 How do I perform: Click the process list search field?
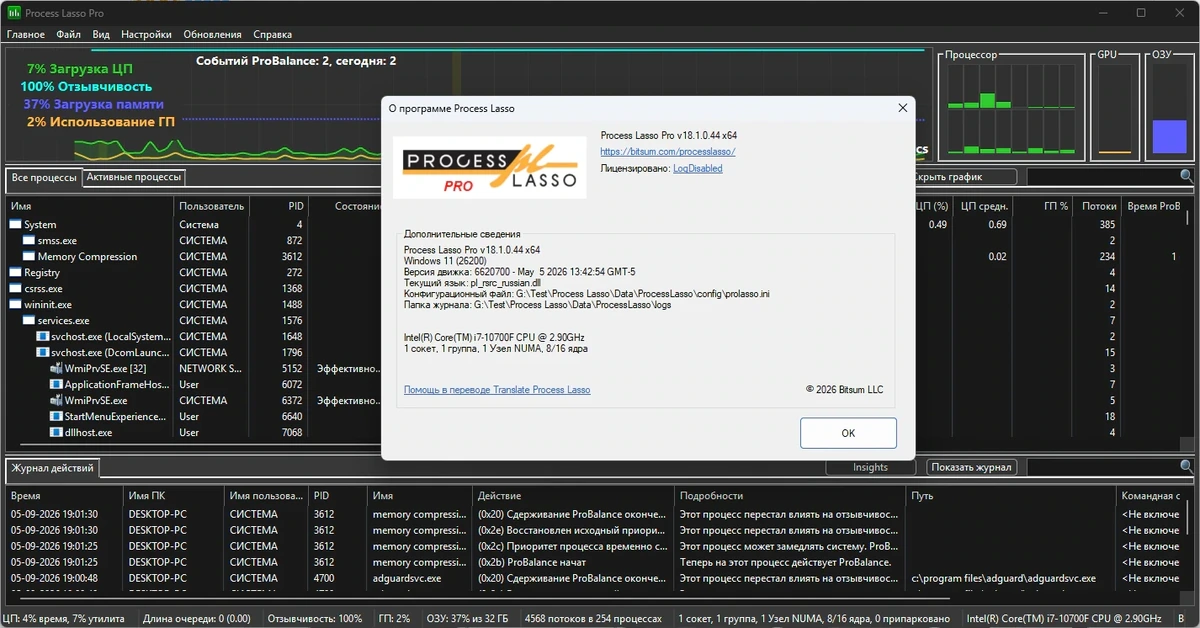click(x=1103, y=177)
